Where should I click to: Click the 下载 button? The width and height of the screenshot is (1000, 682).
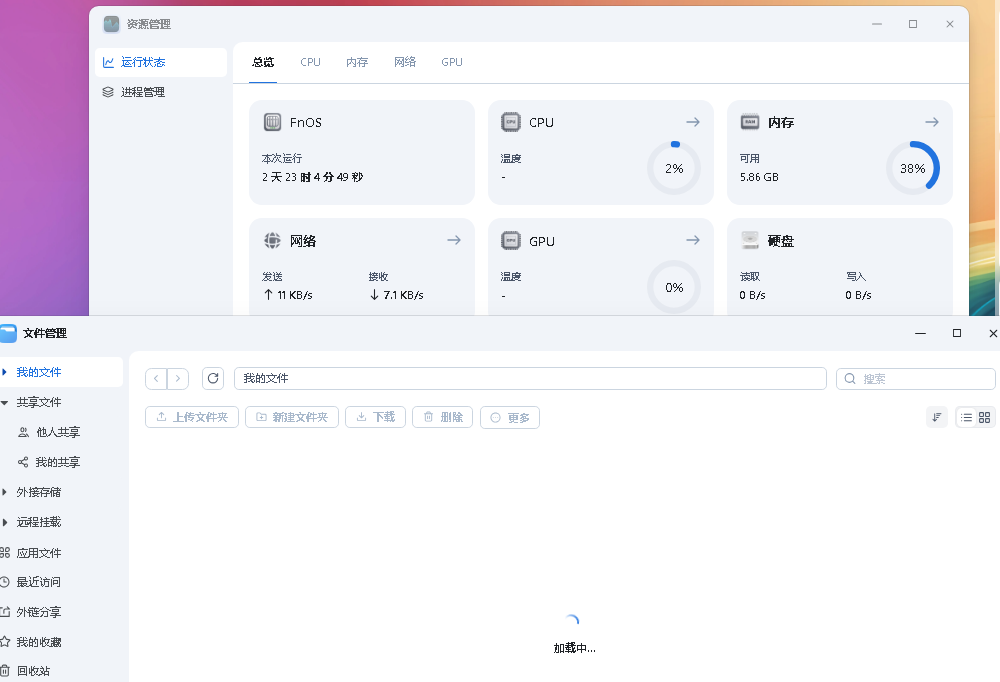click(x=376, y=417)
